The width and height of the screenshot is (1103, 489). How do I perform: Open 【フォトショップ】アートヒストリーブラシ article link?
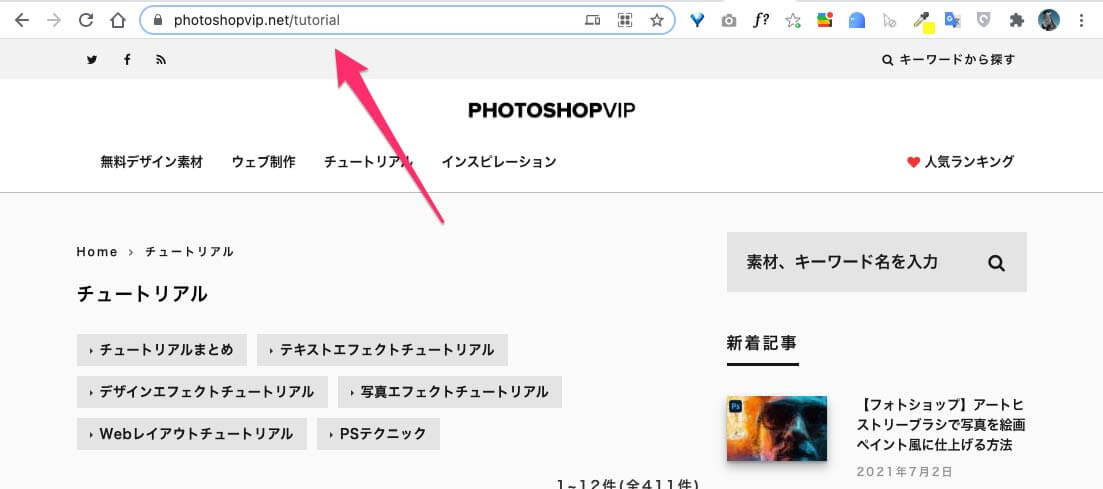click(x=941, y=425)
